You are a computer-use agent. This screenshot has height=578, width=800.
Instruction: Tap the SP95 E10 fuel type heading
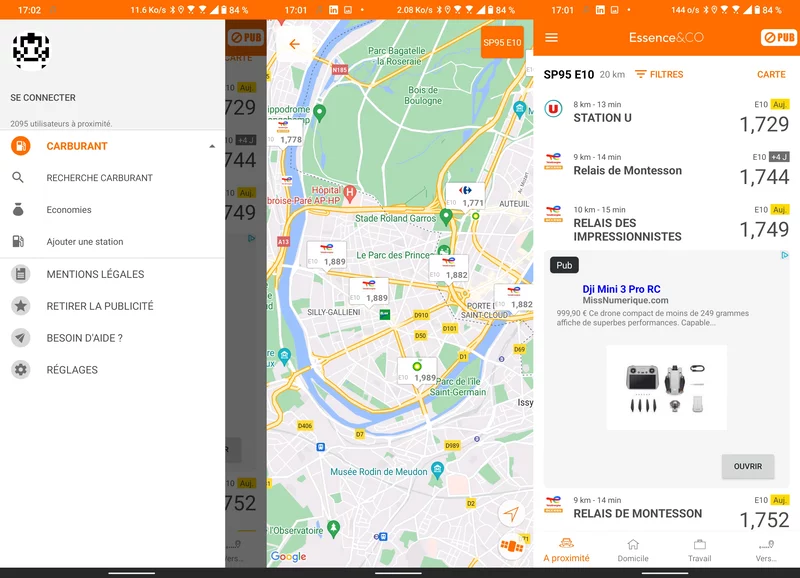568,74
